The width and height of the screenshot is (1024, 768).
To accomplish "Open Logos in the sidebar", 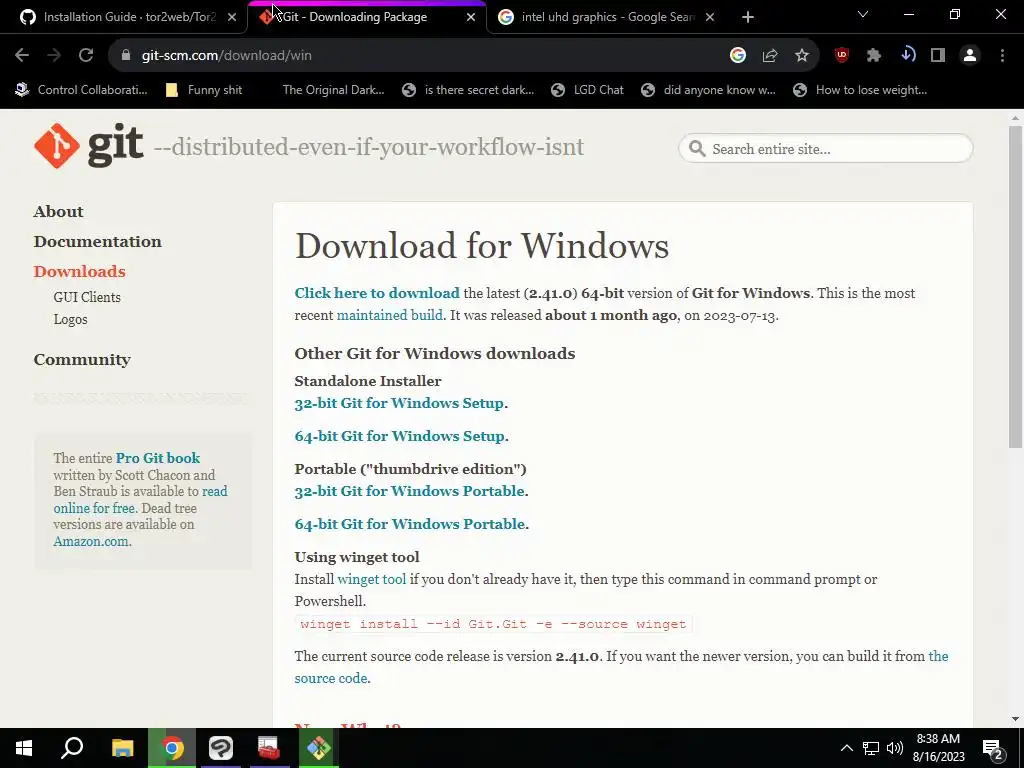I will coord(71,319).
